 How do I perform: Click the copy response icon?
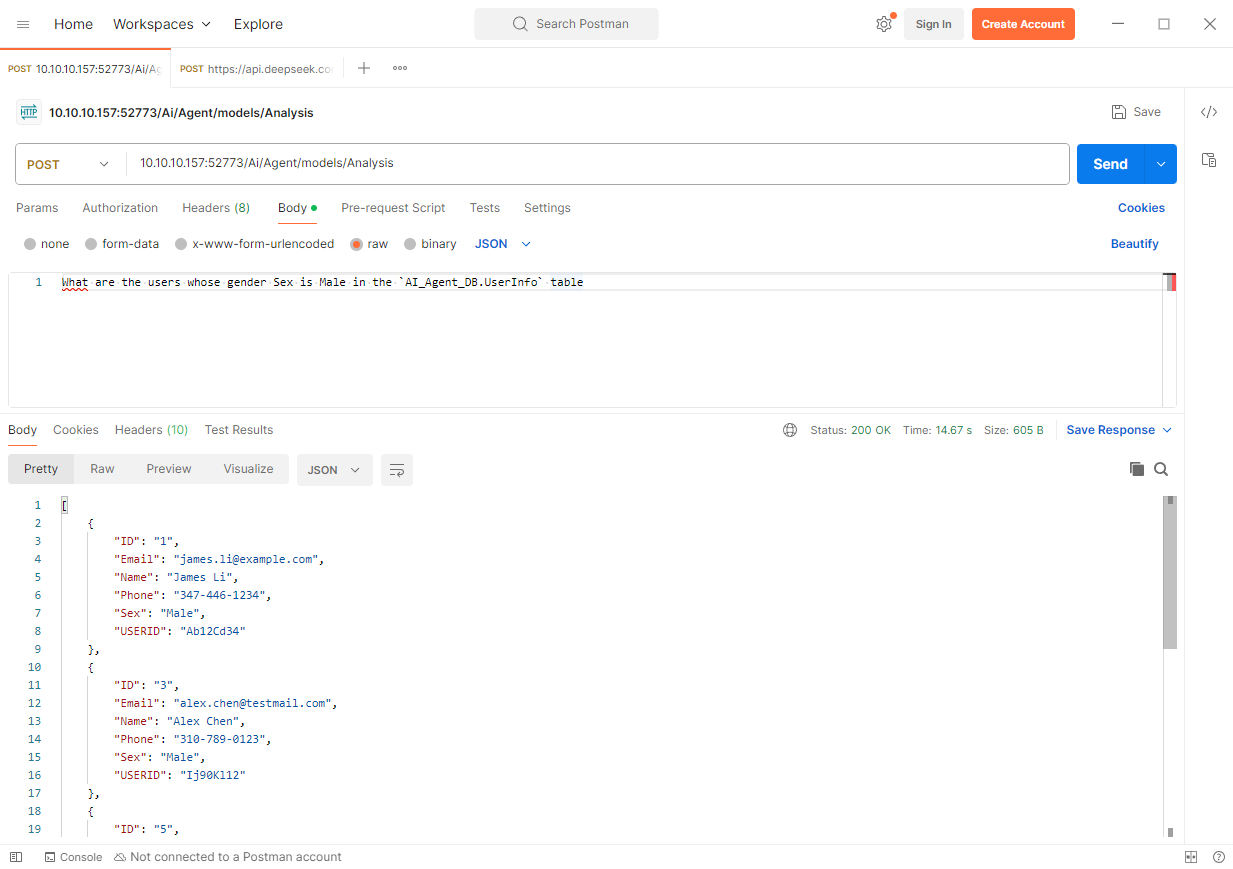[1136, 469]
